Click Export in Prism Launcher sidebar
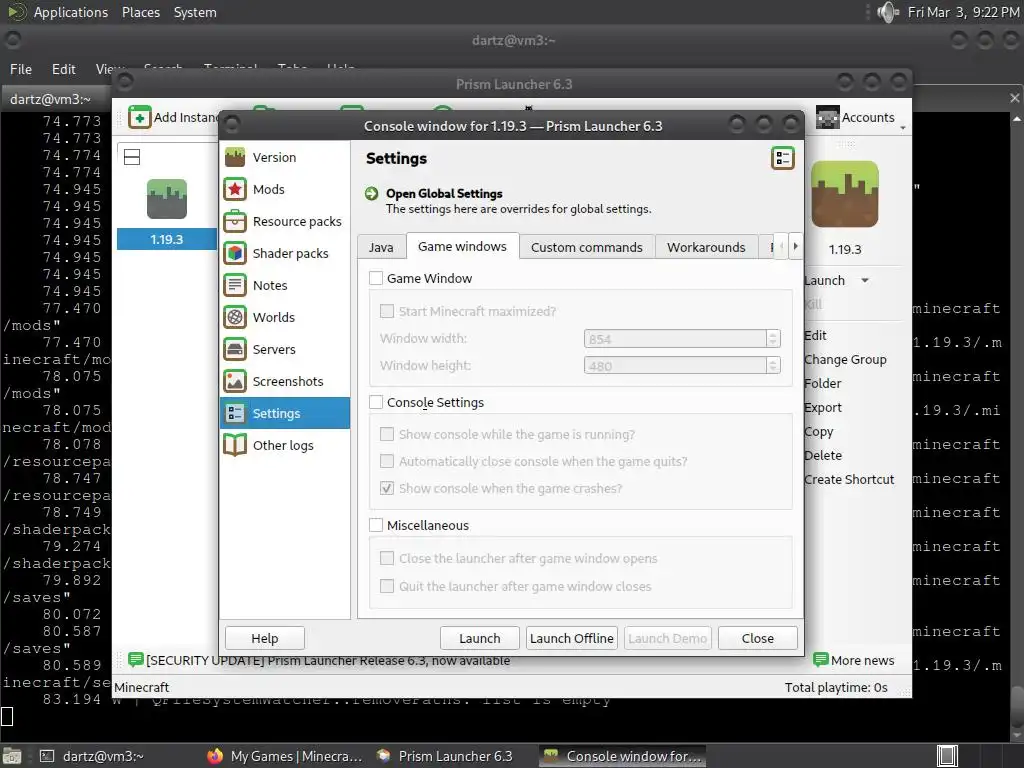This screenshot has width=1024, height=768. click(823, 408)
